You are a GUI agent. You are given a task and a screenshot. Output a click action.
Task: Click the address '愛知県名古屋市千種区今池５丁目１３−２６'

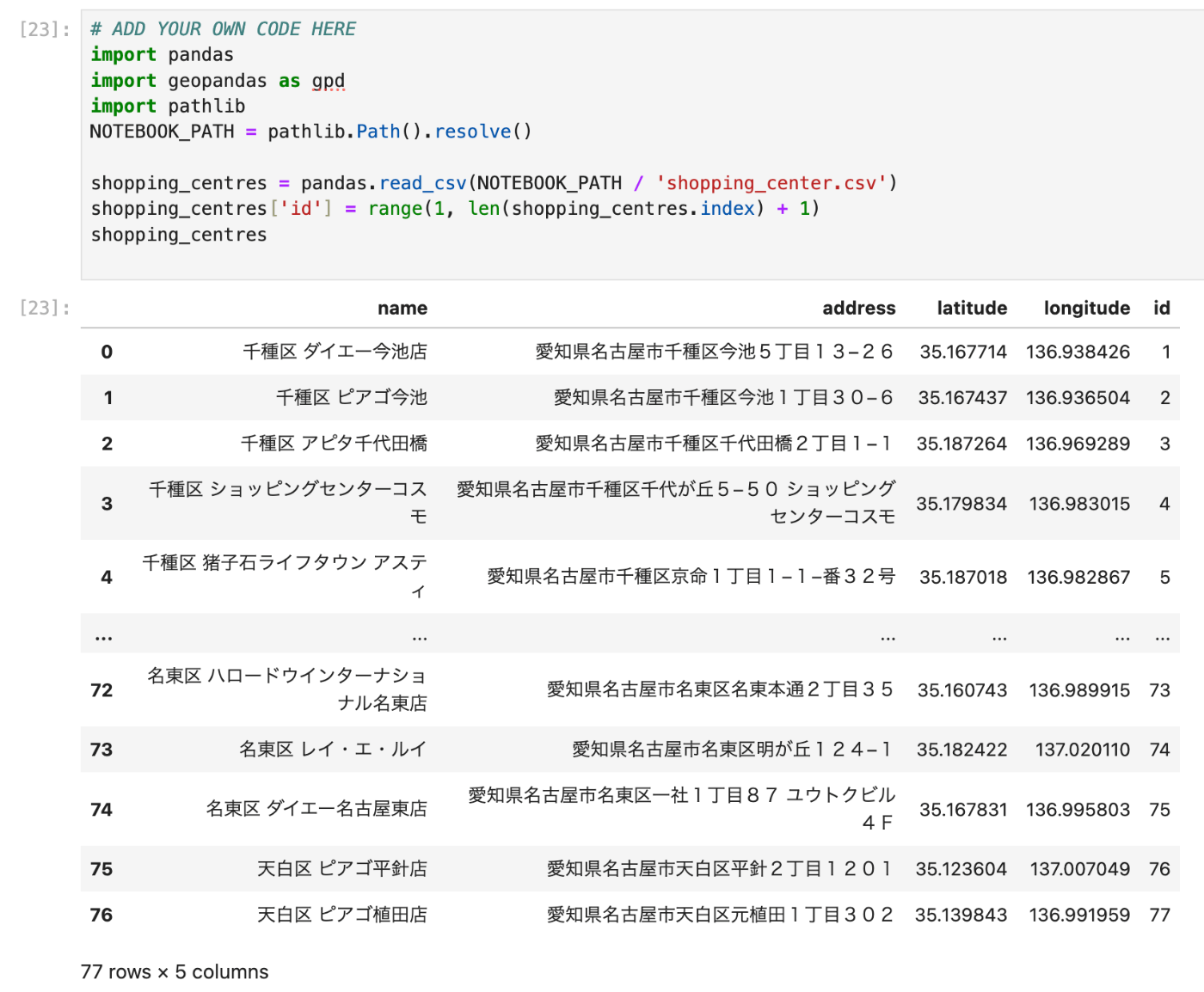(716, 352)
